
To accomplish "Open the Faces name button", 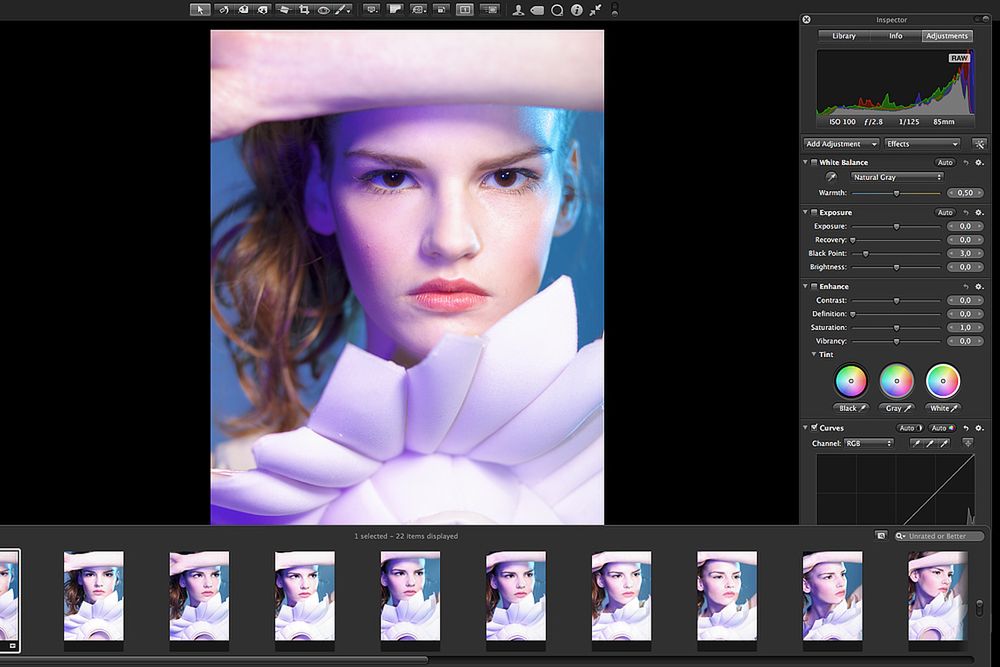I will 518,10.
